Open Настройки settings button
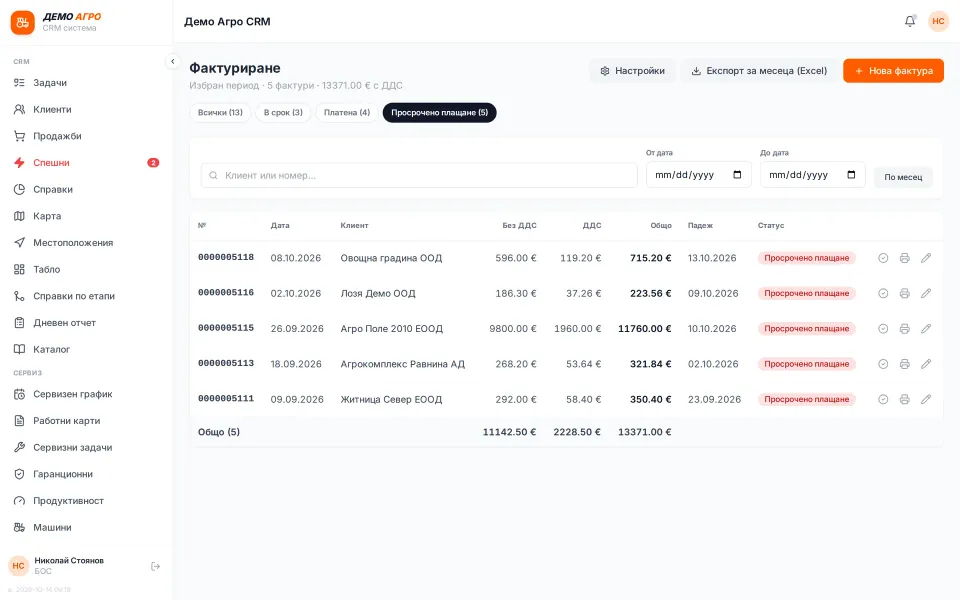Screen dimensions: 960x600 (632, 71)
